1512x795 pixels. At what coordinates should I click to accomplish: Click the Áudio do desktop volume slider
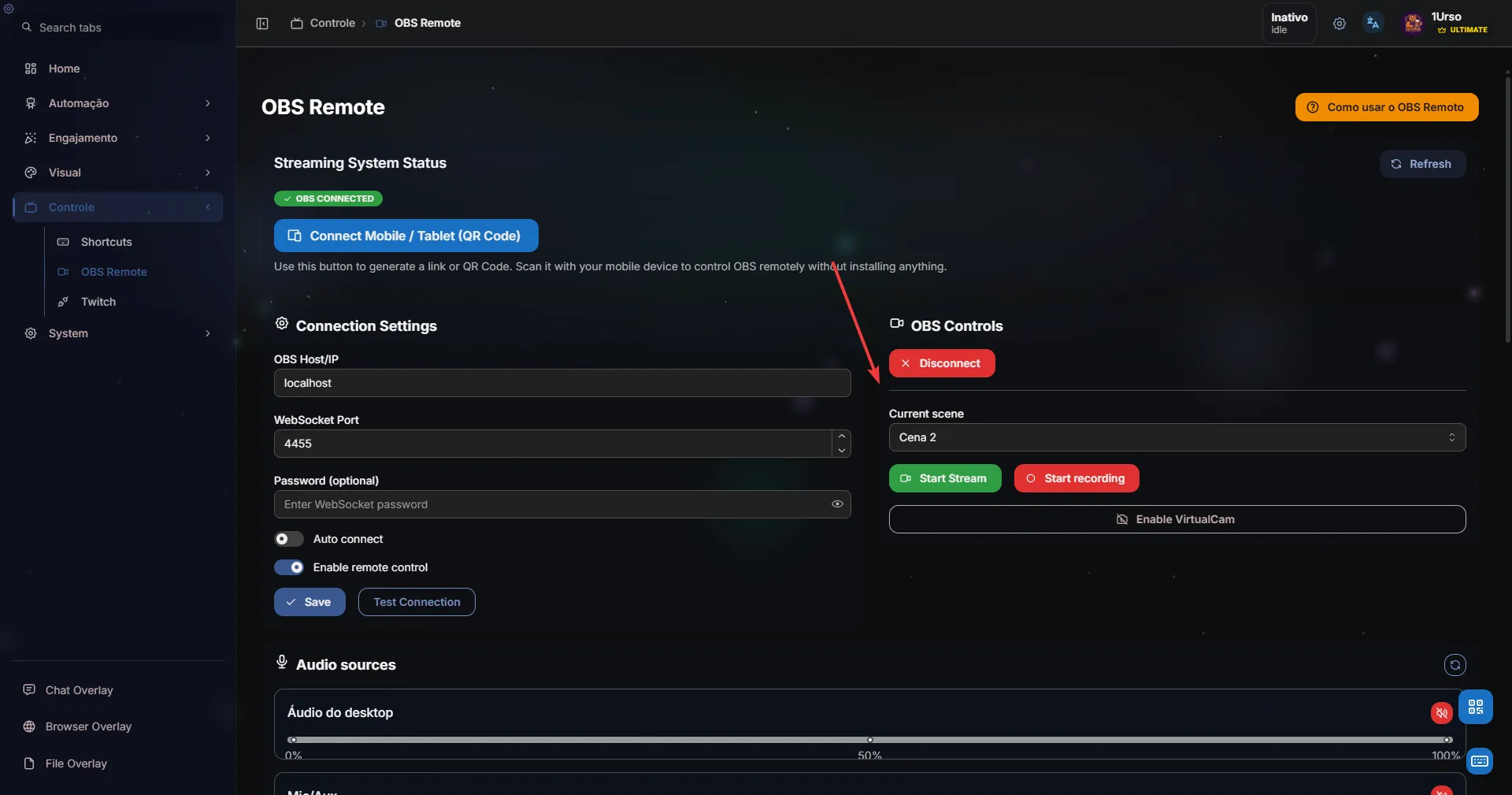(869, 740)
